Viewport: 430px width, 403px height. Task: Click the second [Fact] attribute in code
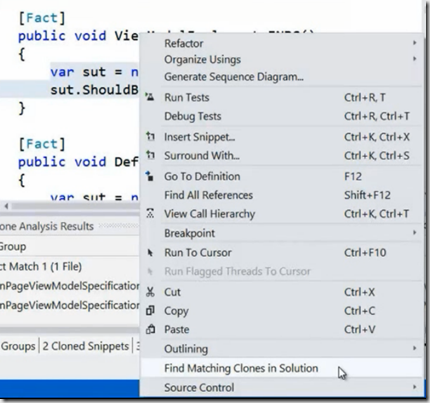click(x=42, y=144)
